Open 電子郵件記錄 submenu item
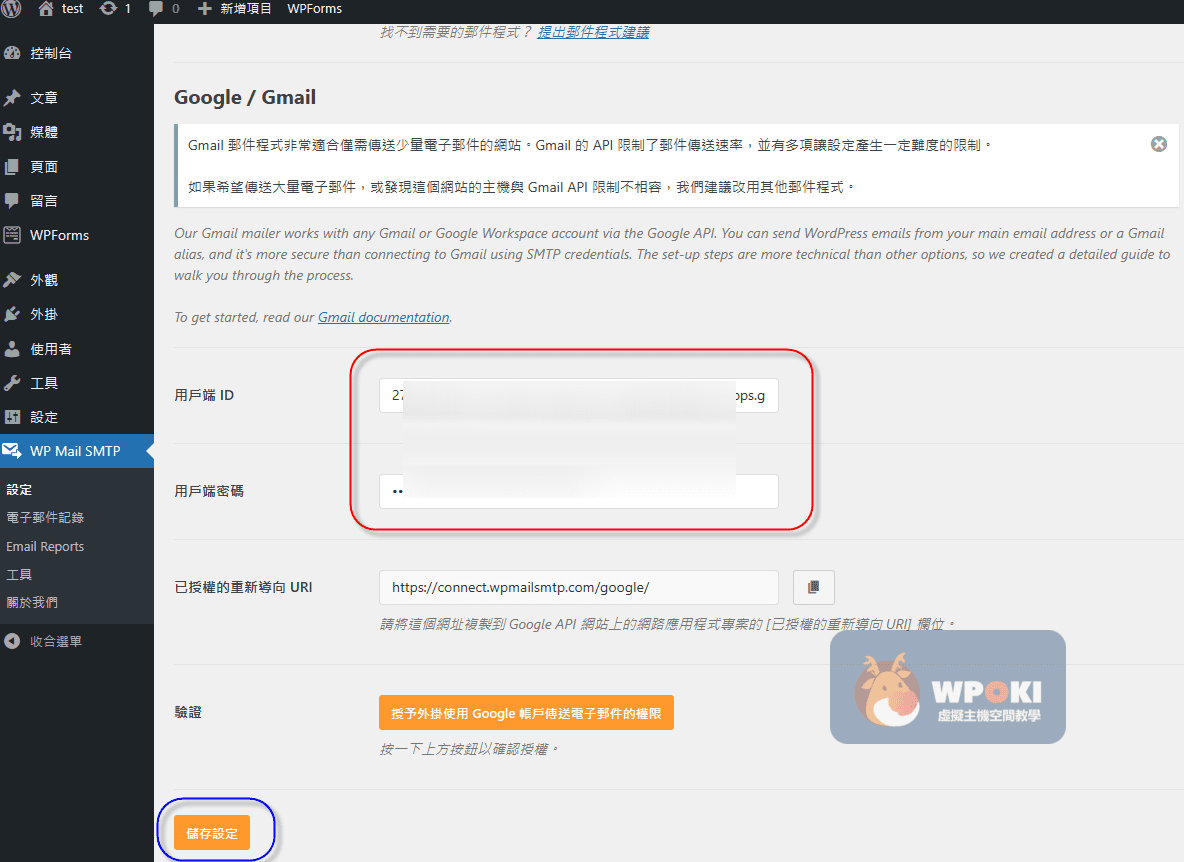Image resolution: width=1184 pixels, height=862 pixels. point(45,517)
